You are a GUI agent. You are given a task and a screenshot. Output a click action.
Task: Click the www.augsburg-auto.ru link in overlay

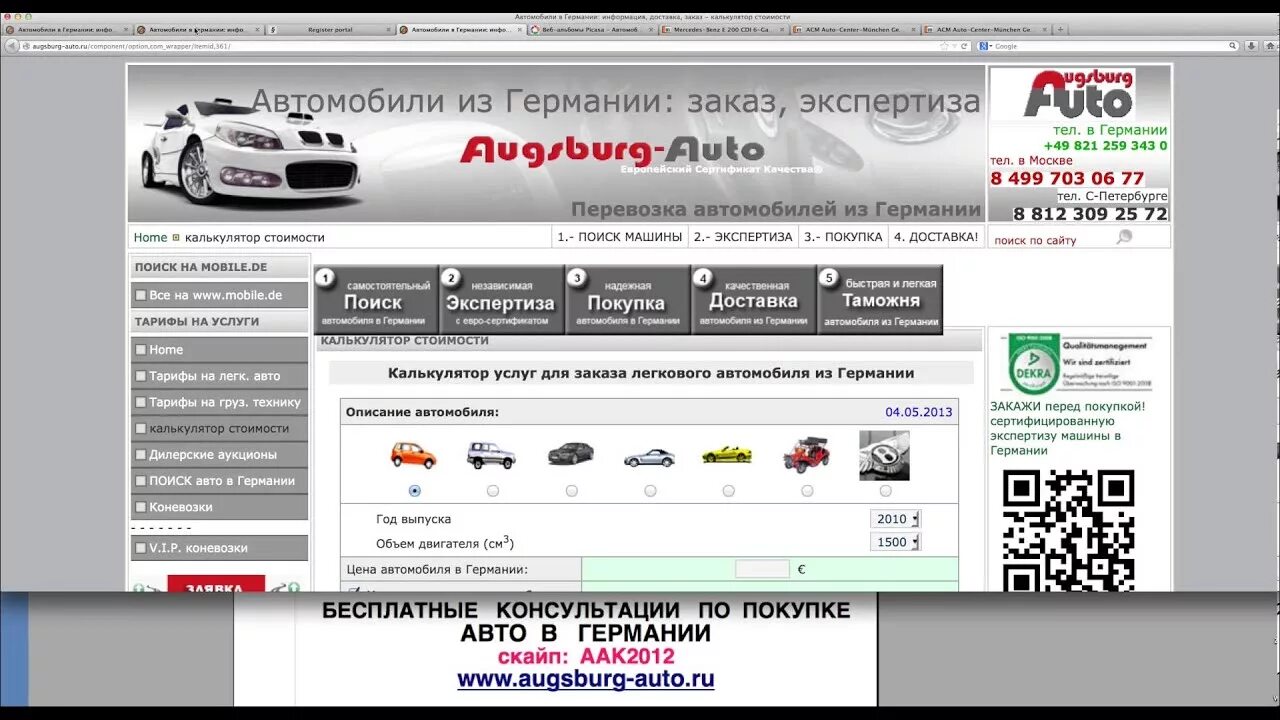(586, 680)
